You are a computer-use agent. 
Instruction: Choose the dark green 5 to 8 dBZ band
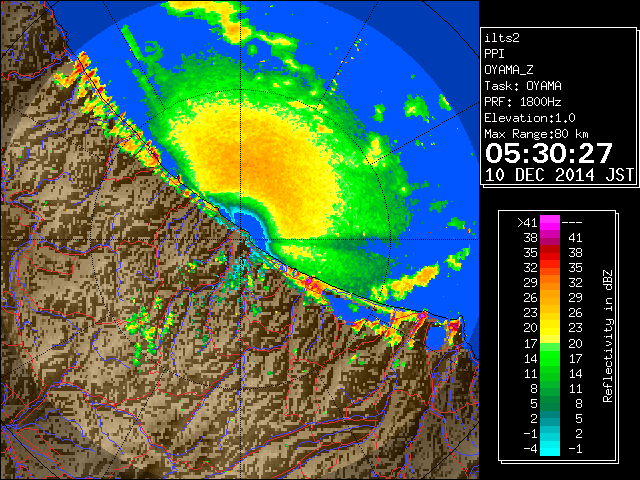point(550,403)
